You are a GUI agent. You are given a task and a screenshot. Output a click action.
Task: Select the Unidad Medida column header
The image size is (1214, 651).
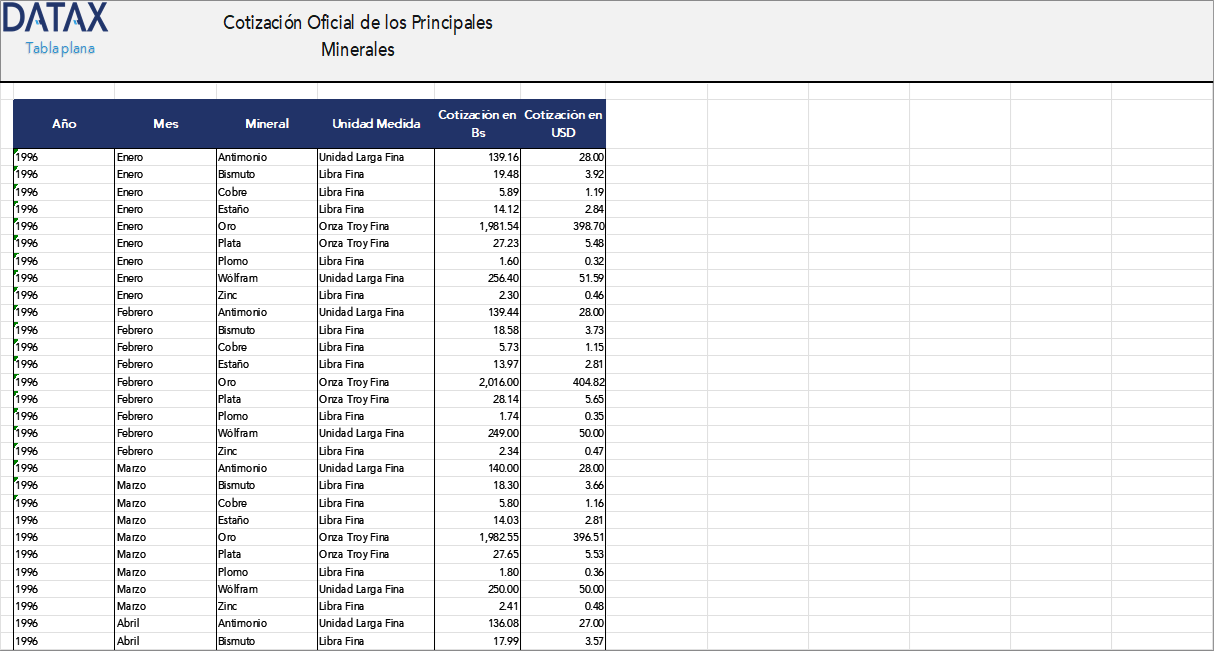tap(374, 123)
